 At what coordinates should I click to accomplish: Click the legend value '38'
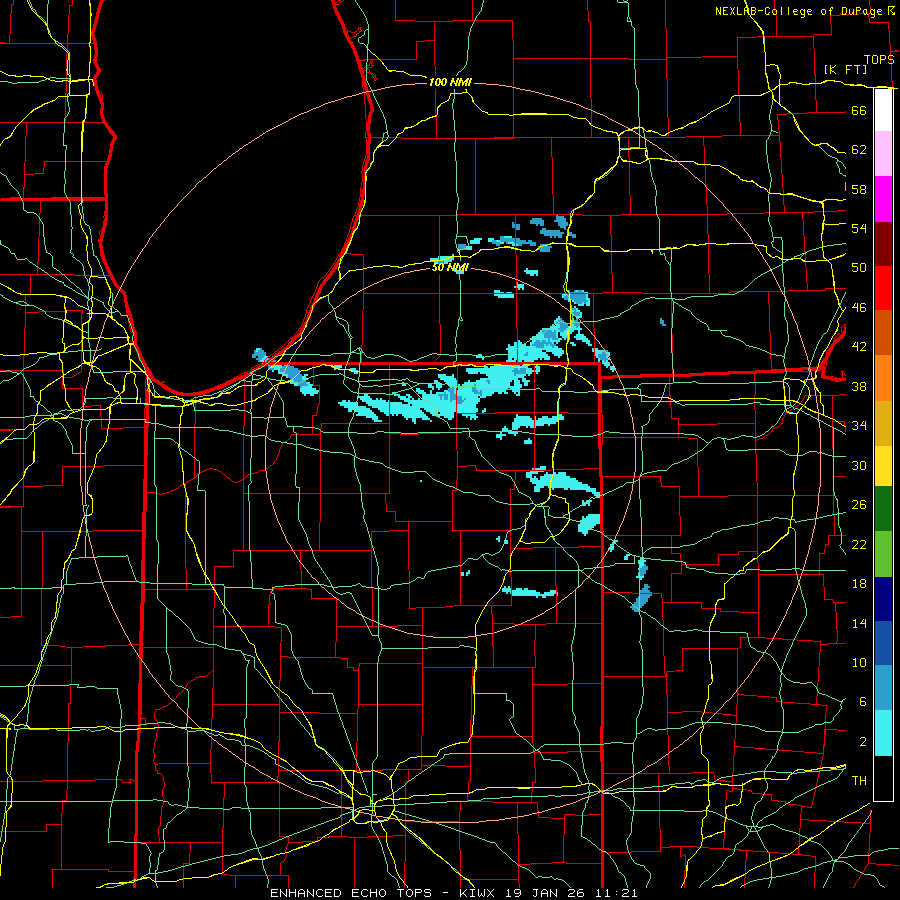(859, 386)
